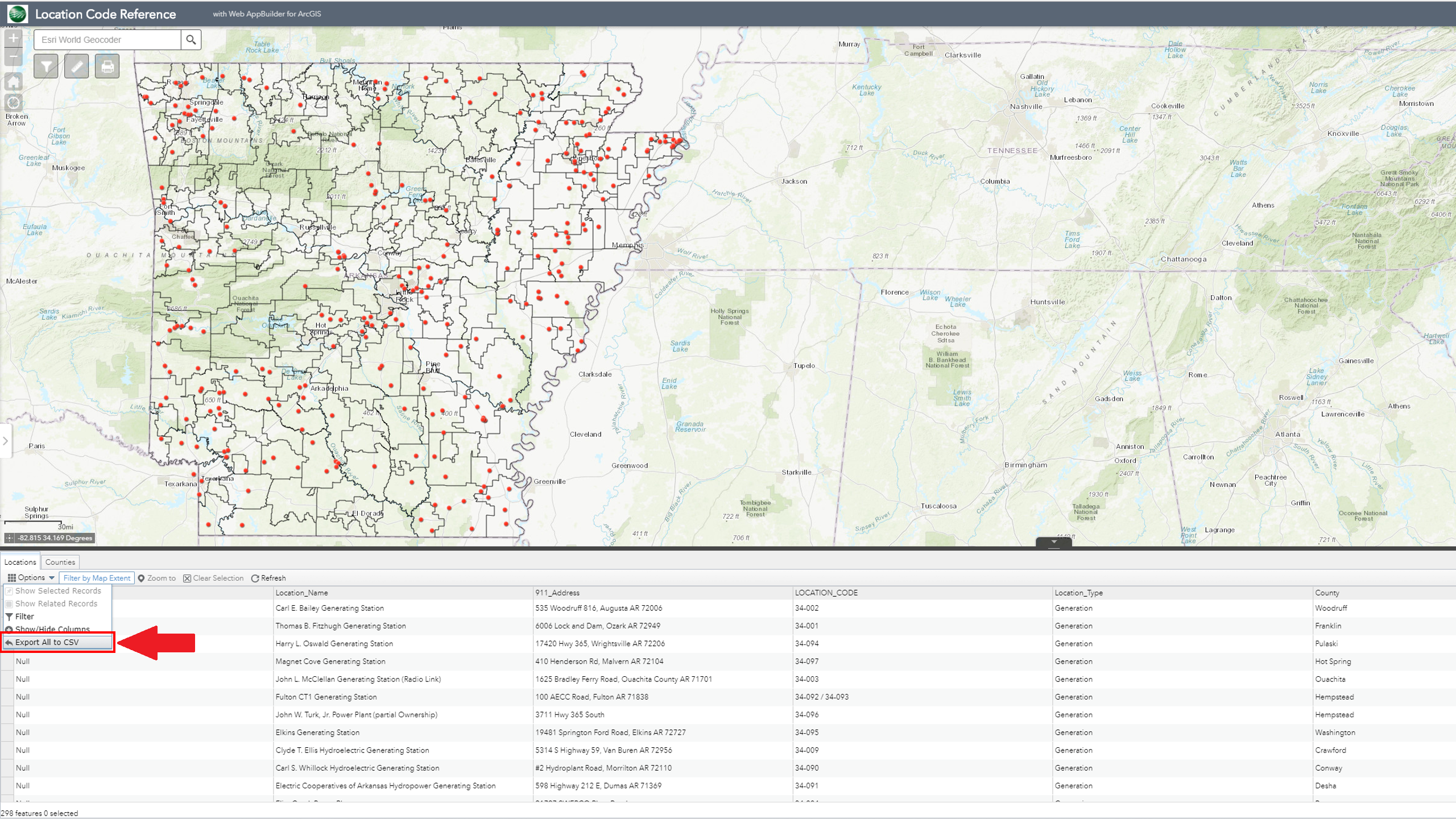Viewport: 1456px width, 819px height.
Task: Select Clyde T. Ellis Hydroelectric row name
Action: point(403,750)
